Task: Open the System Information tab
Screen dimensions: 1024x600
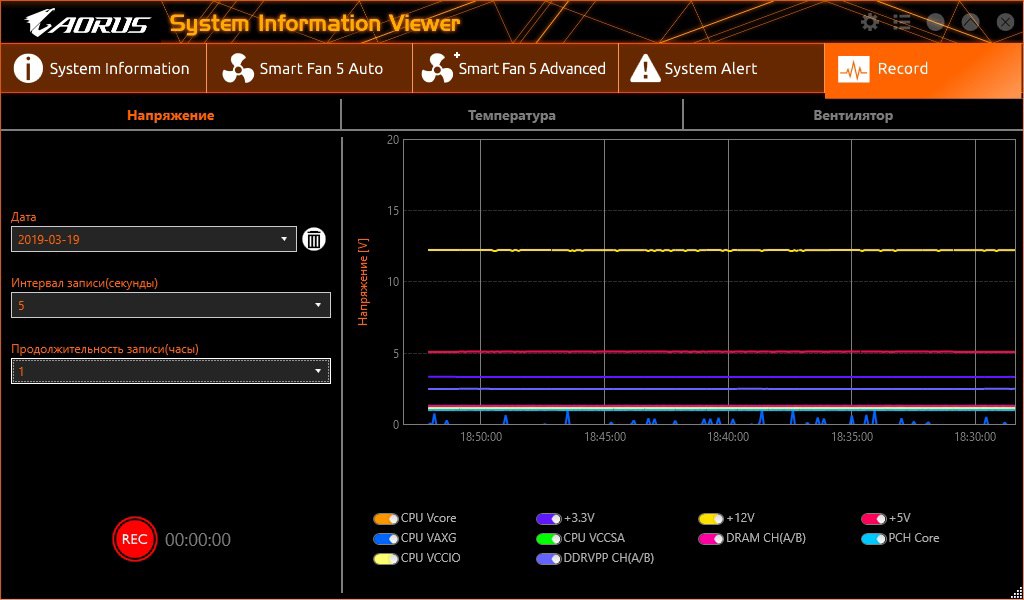Action: (x=104, y=69)
